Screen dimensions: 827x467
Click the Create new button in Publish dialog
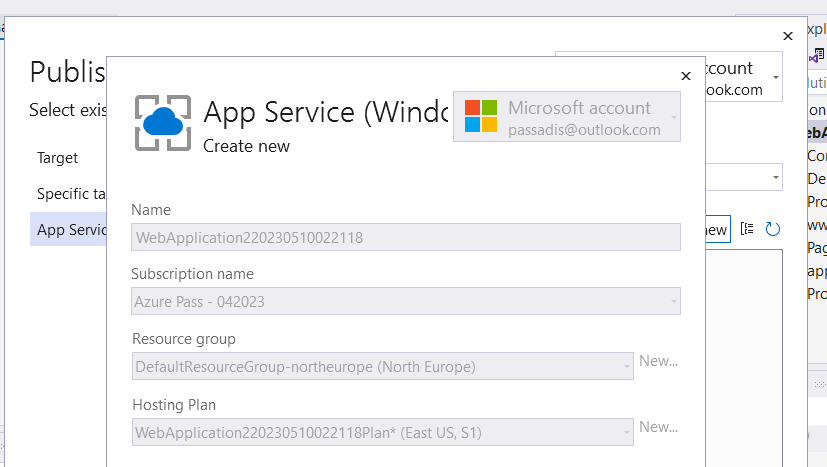(717, 229)
